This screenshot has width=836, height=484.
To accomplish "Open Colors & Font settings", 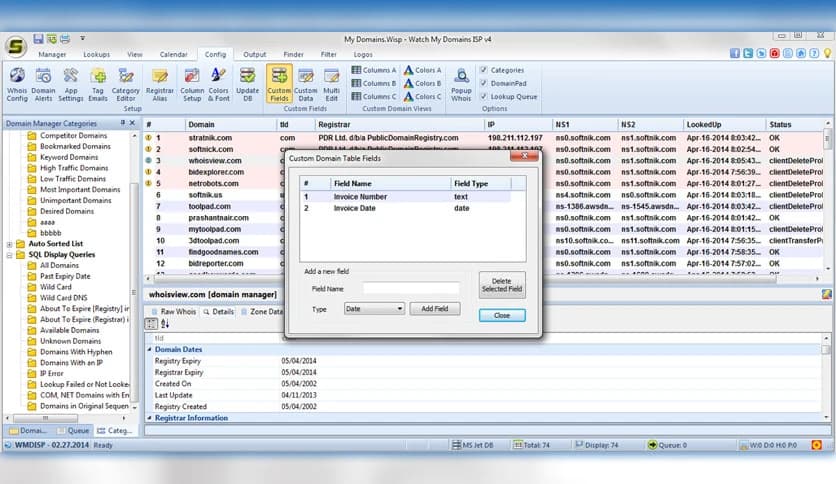I will 219,78.
